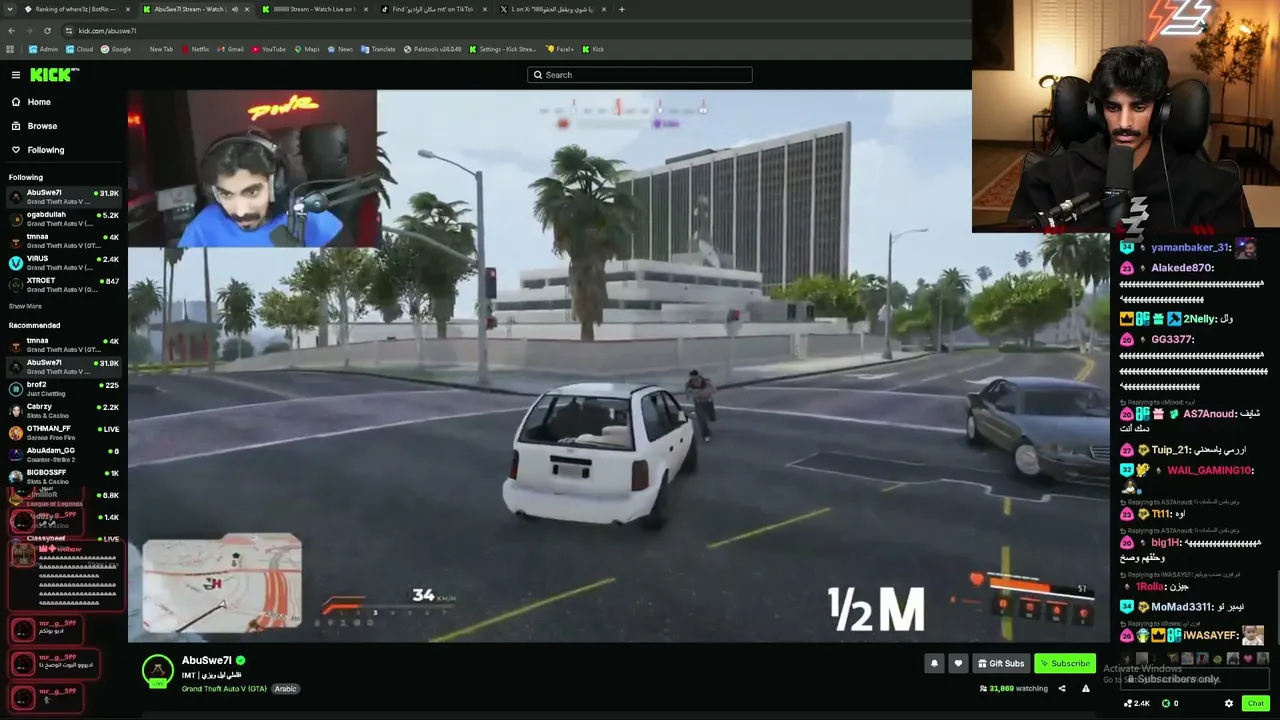Open Browse in sidebar

(34, 126)
